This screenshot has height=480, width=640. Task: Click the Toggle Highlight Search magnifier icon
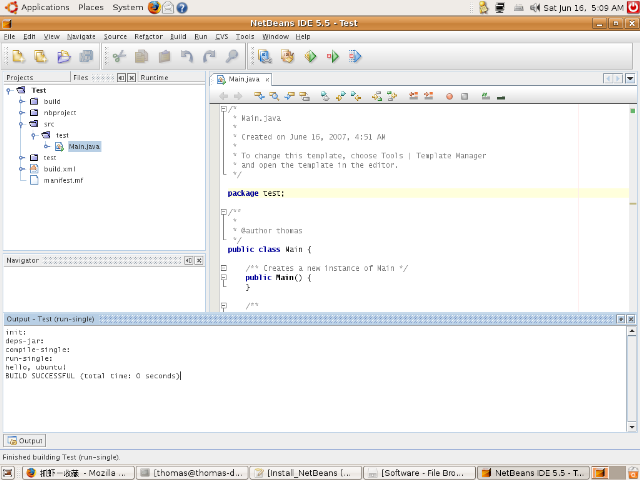pyautogui.click(x=274, y=96)
